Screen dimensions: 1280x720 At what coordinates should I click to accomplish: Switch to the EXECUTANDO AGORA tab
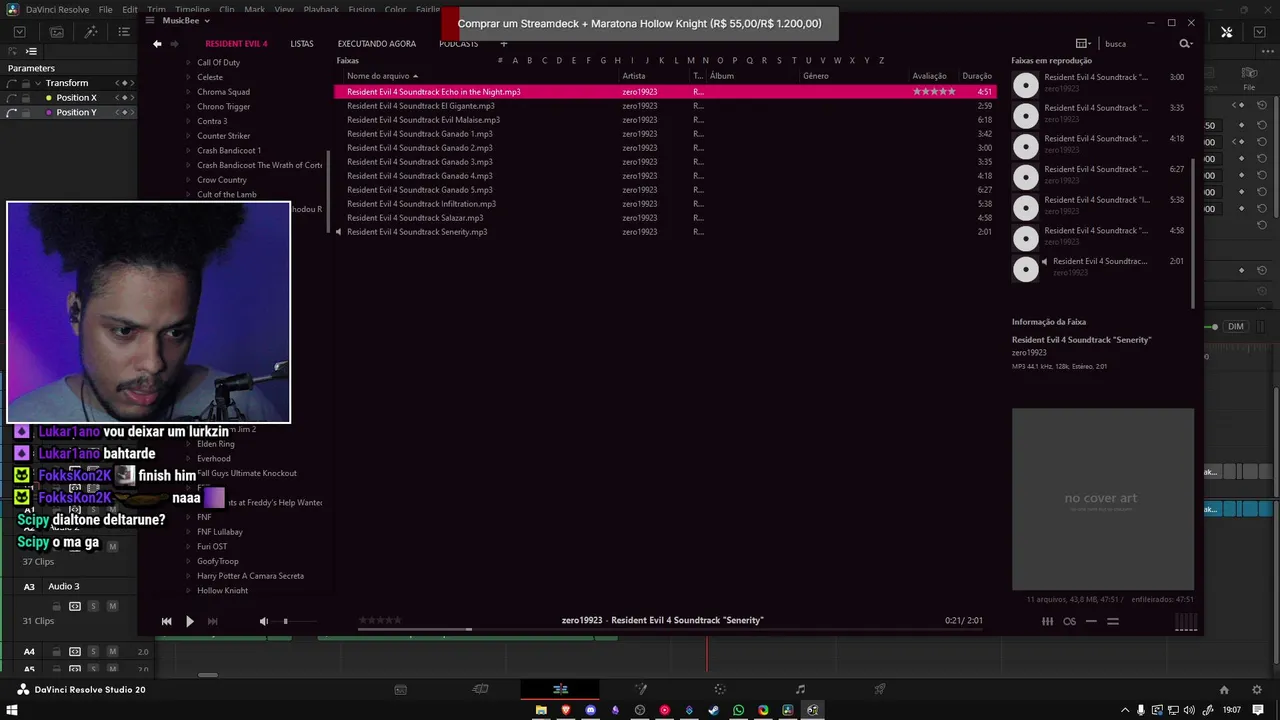click(377, 44)
